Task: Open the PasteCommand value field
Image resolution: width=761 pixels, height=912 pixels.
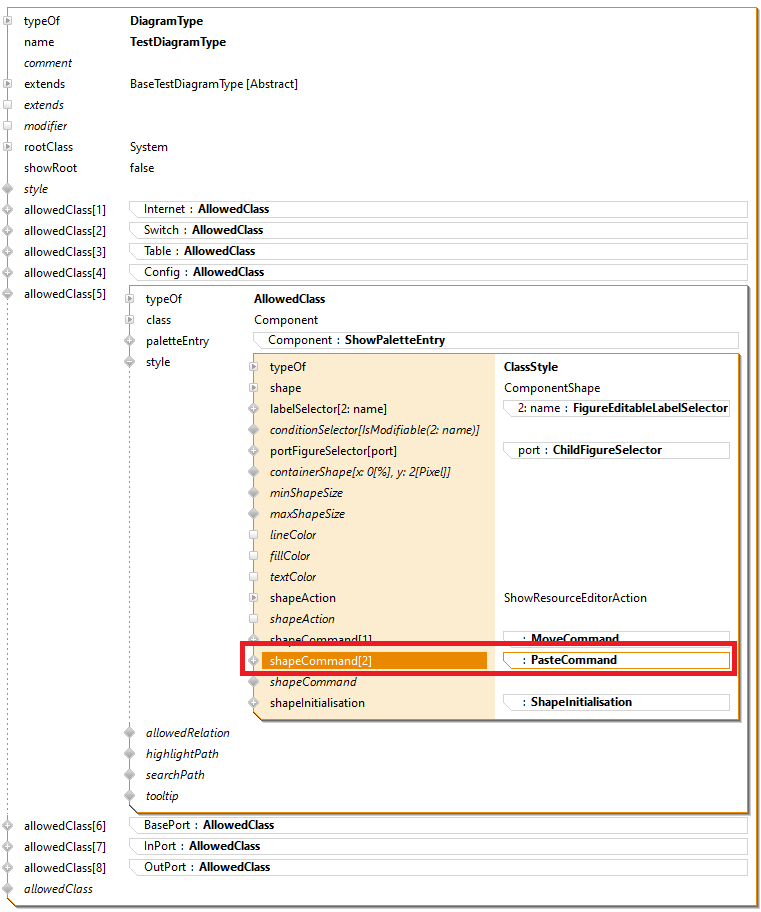Action: tap(616, 660)
